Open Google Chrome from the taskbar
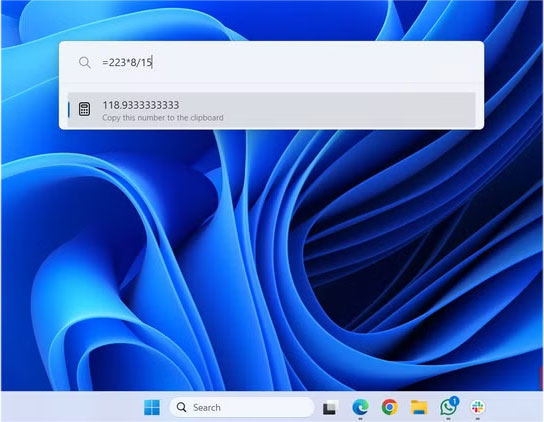 [390, 407]
